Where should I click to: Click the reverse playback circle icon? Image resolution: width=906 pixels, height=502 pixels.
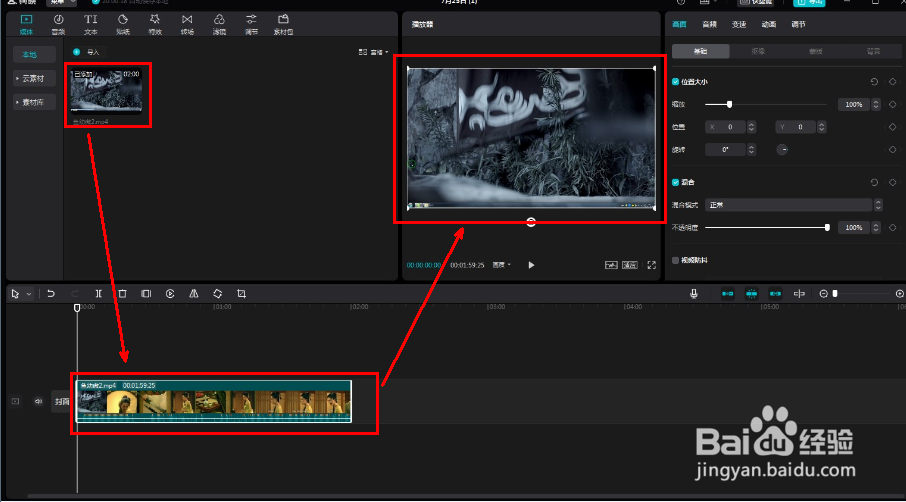170,293
